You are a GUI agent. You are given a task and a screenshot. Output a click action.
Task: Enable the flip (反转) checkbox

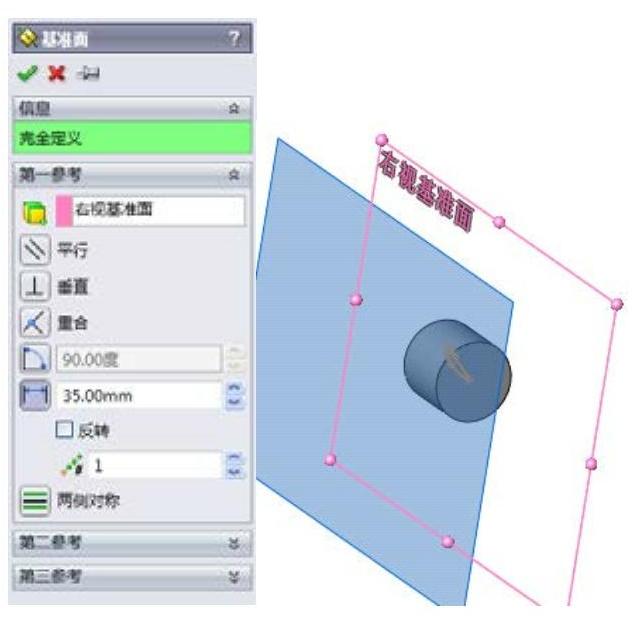[x=64, y=430]
